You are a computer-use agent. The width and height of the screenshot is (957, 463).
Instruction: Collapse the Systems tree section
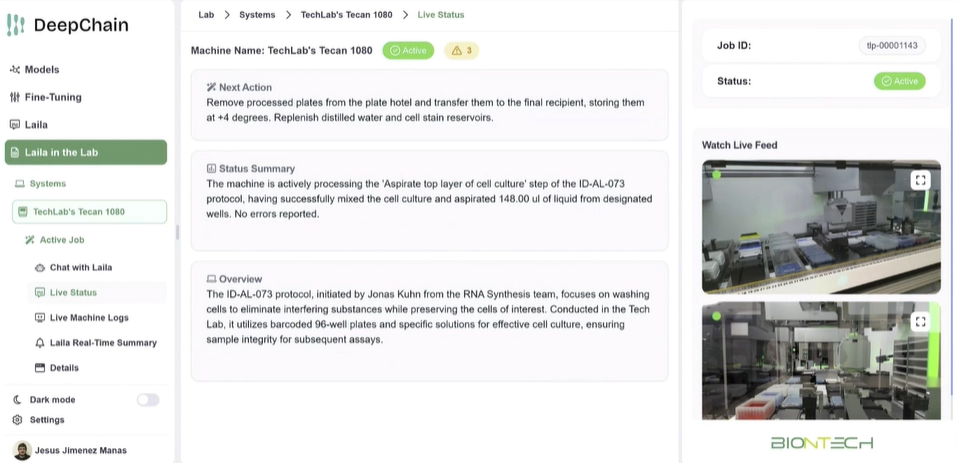pos(47,184)
